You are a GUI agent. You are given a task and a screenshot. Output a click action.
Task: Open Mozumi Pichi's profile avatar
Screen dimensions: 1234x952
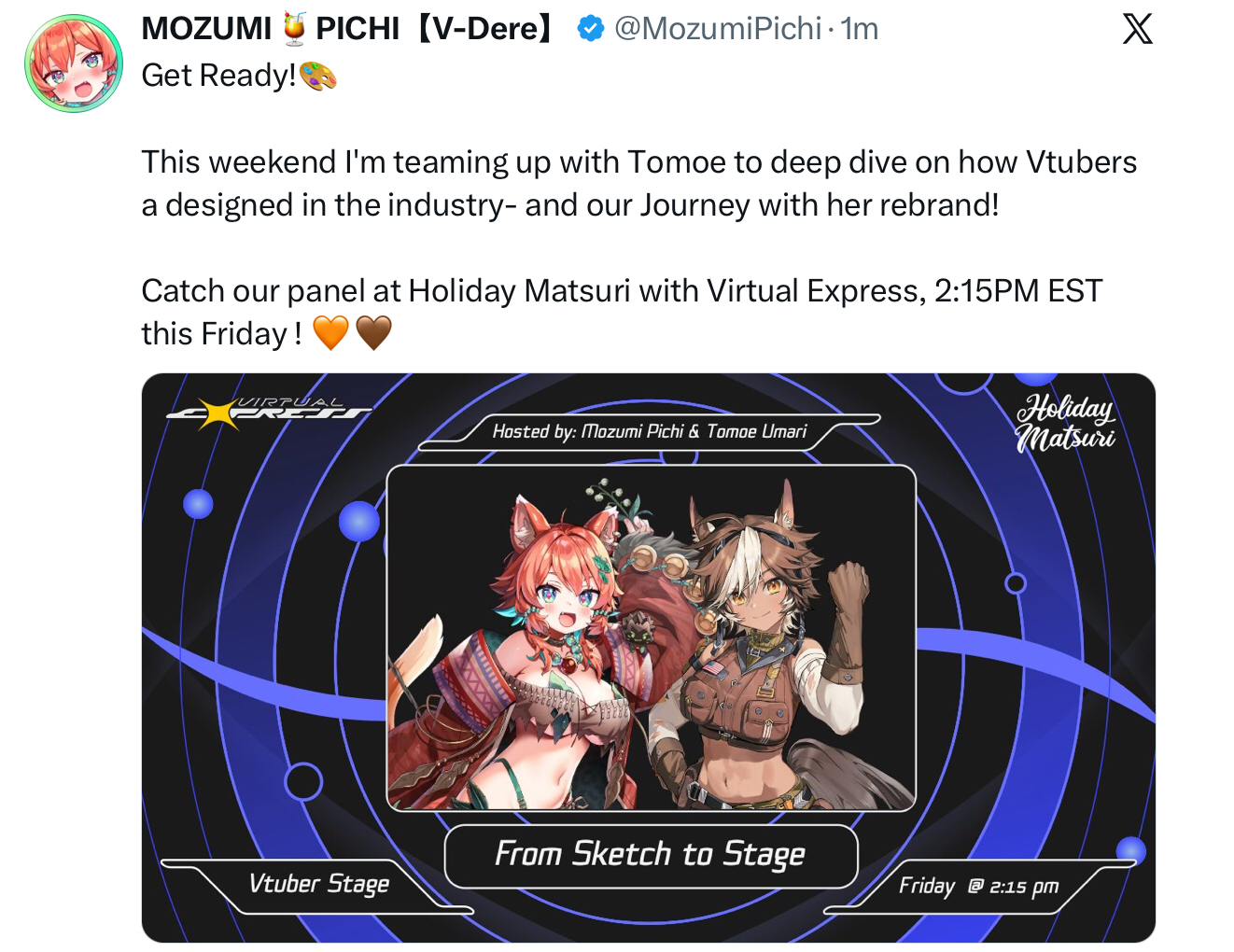pyautogui.click(x=74, y=63)
